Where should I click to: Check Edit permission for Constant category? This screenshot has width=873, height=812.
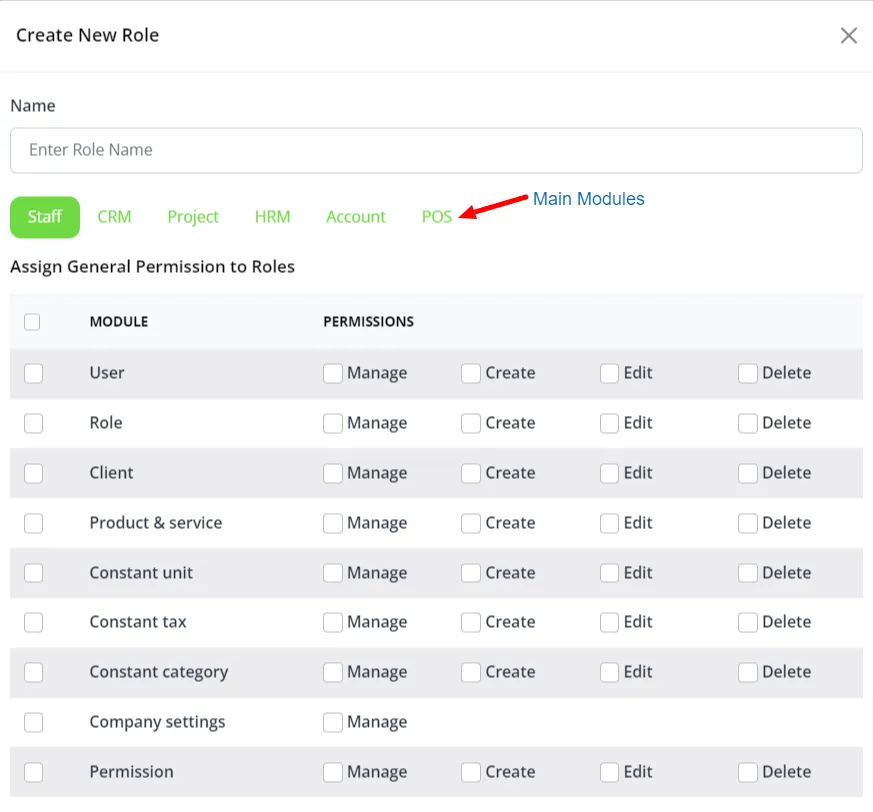tap(609, 672)
